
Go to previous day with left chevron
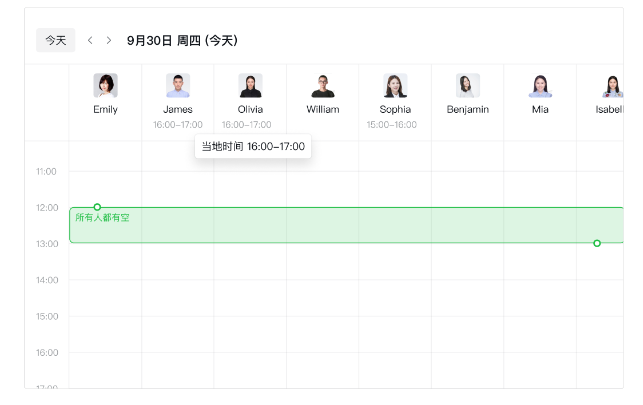point(90,40)
